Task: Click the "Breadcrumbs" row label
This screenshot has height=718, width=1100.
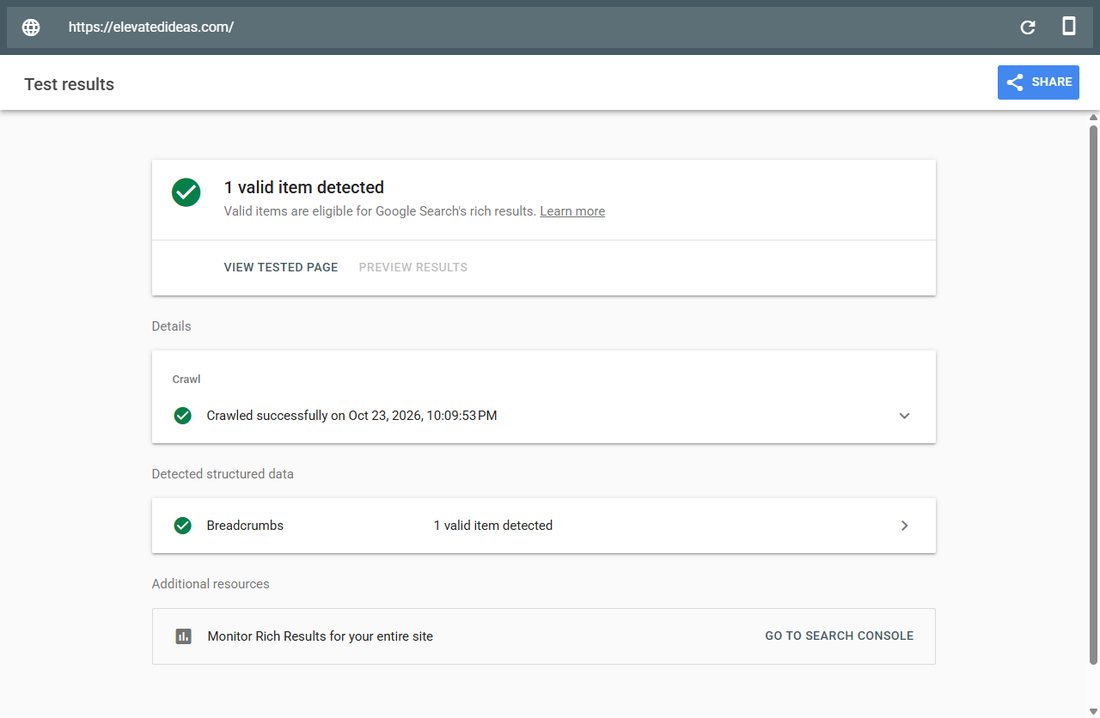Action: [245, 526]
